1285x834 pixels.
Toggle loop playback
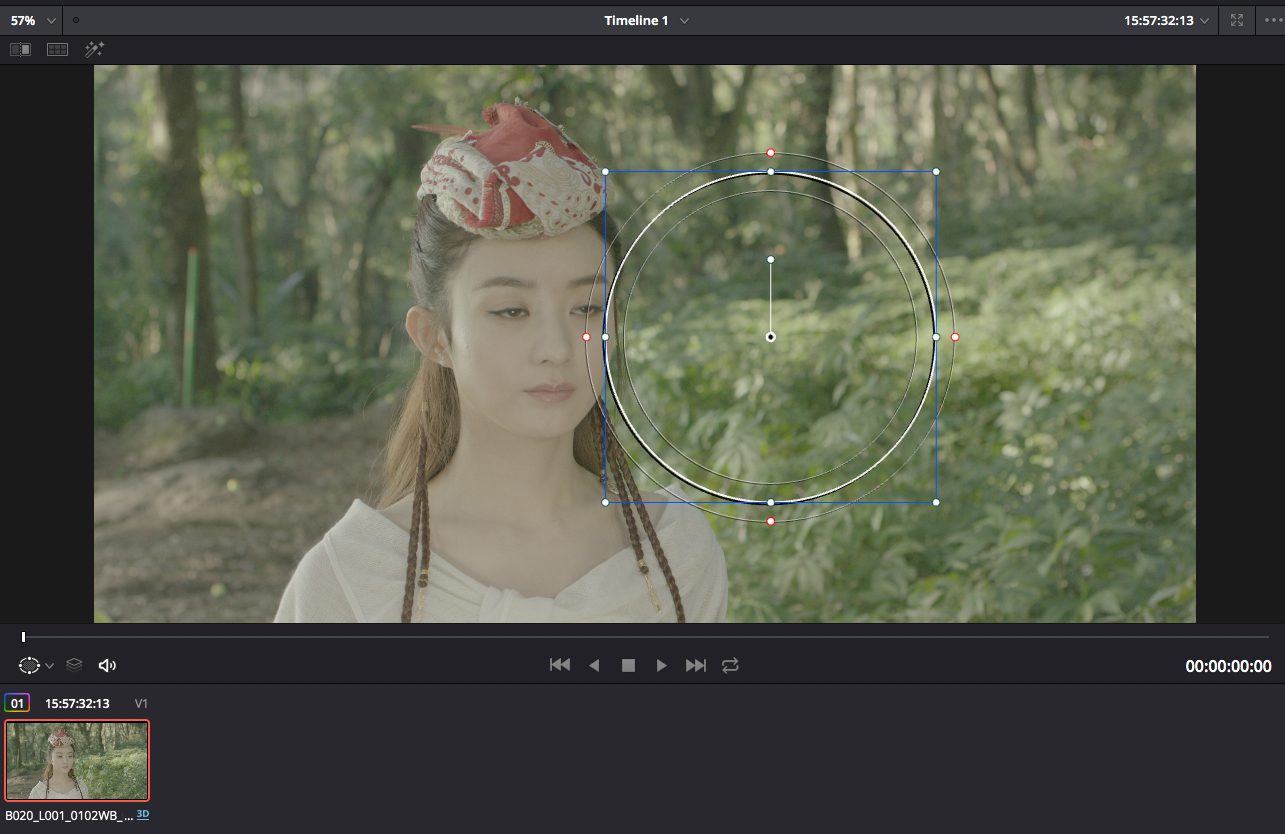pyautogui.click(x=730, y=665)
